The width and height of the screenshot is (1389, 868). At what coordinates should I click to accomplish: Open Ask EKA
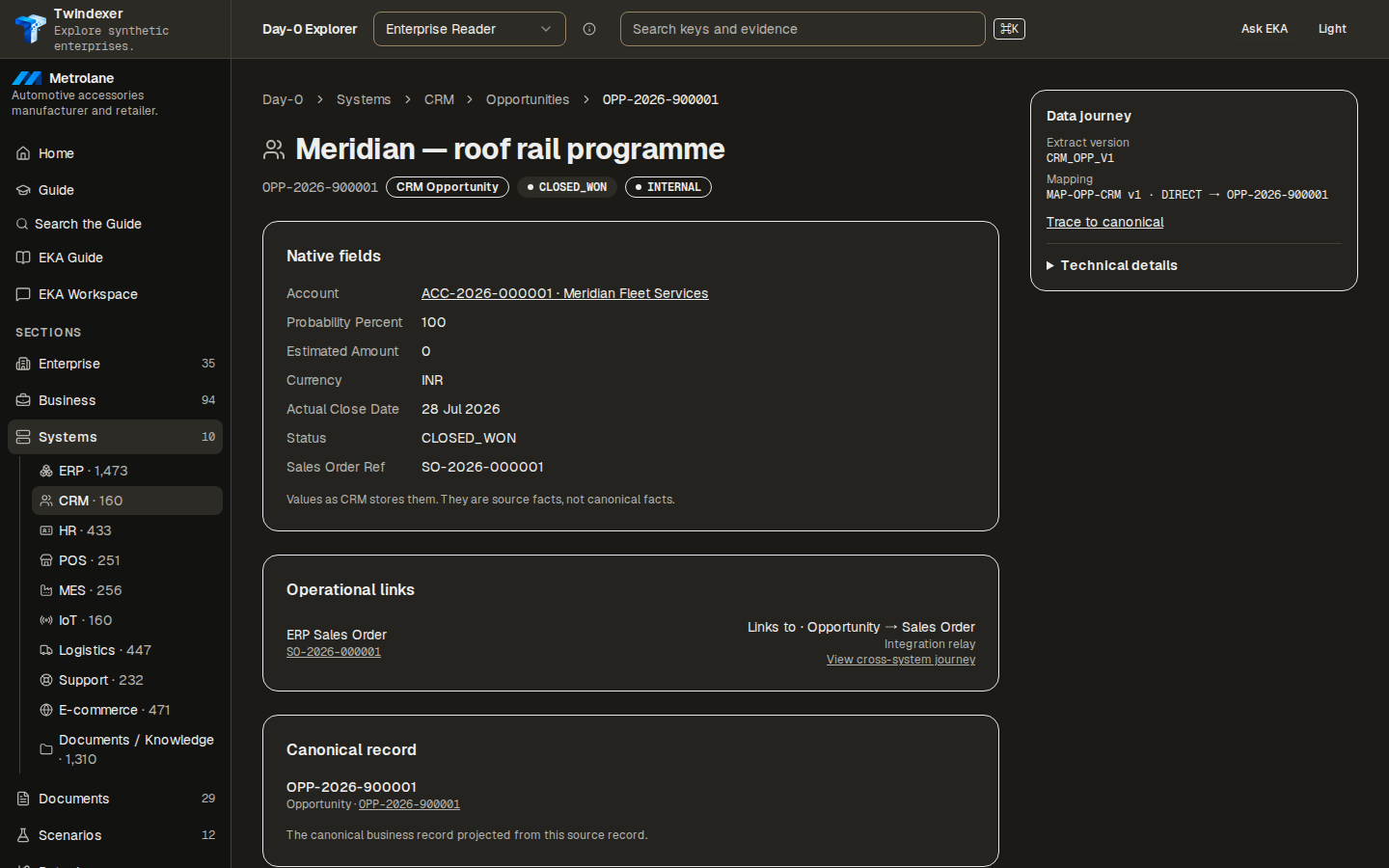click(x=1264, y=29)
